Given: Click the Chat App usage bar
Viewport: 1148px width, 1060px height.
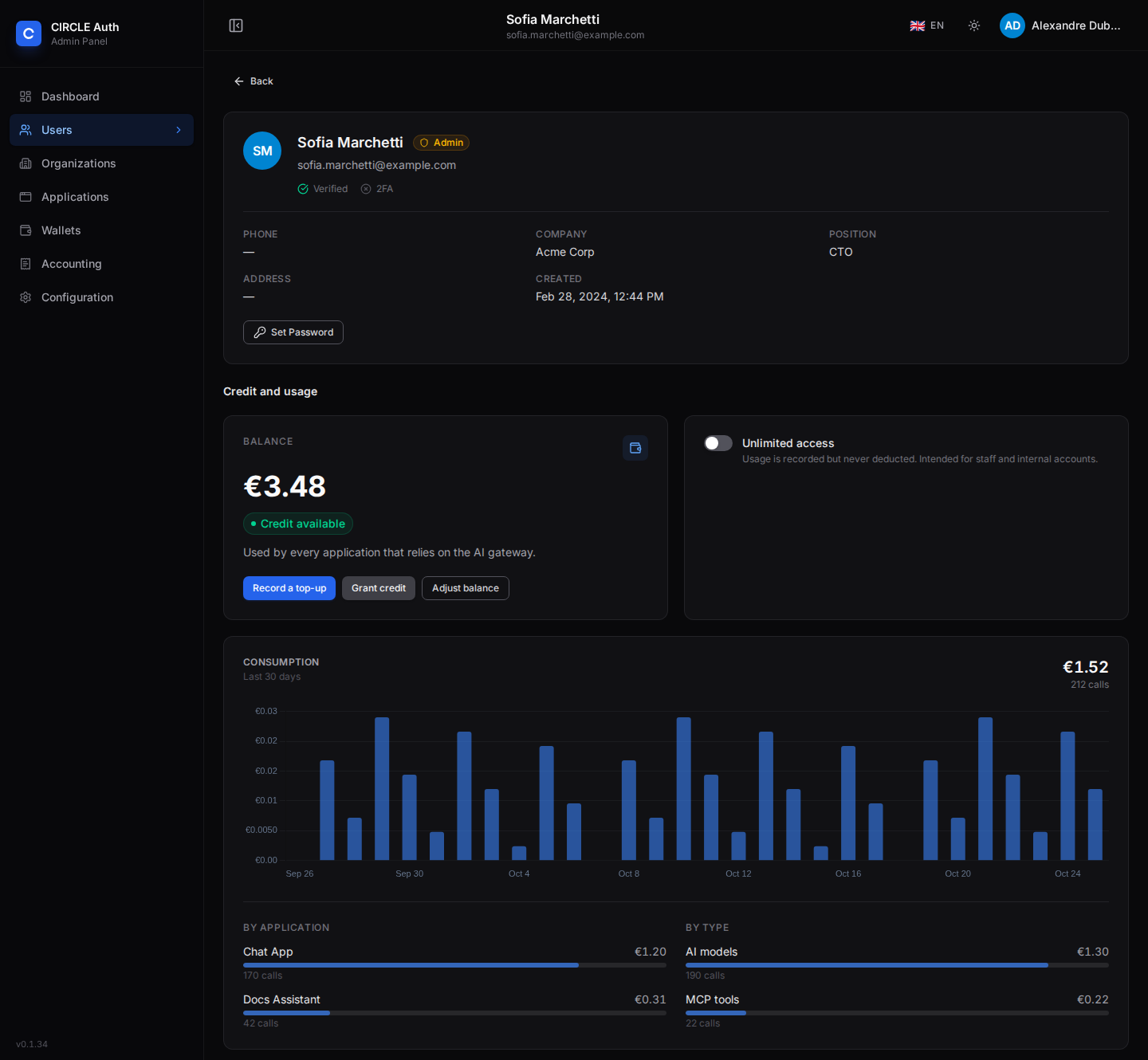Looking at the screenshot, I should [x=454, y=965].
